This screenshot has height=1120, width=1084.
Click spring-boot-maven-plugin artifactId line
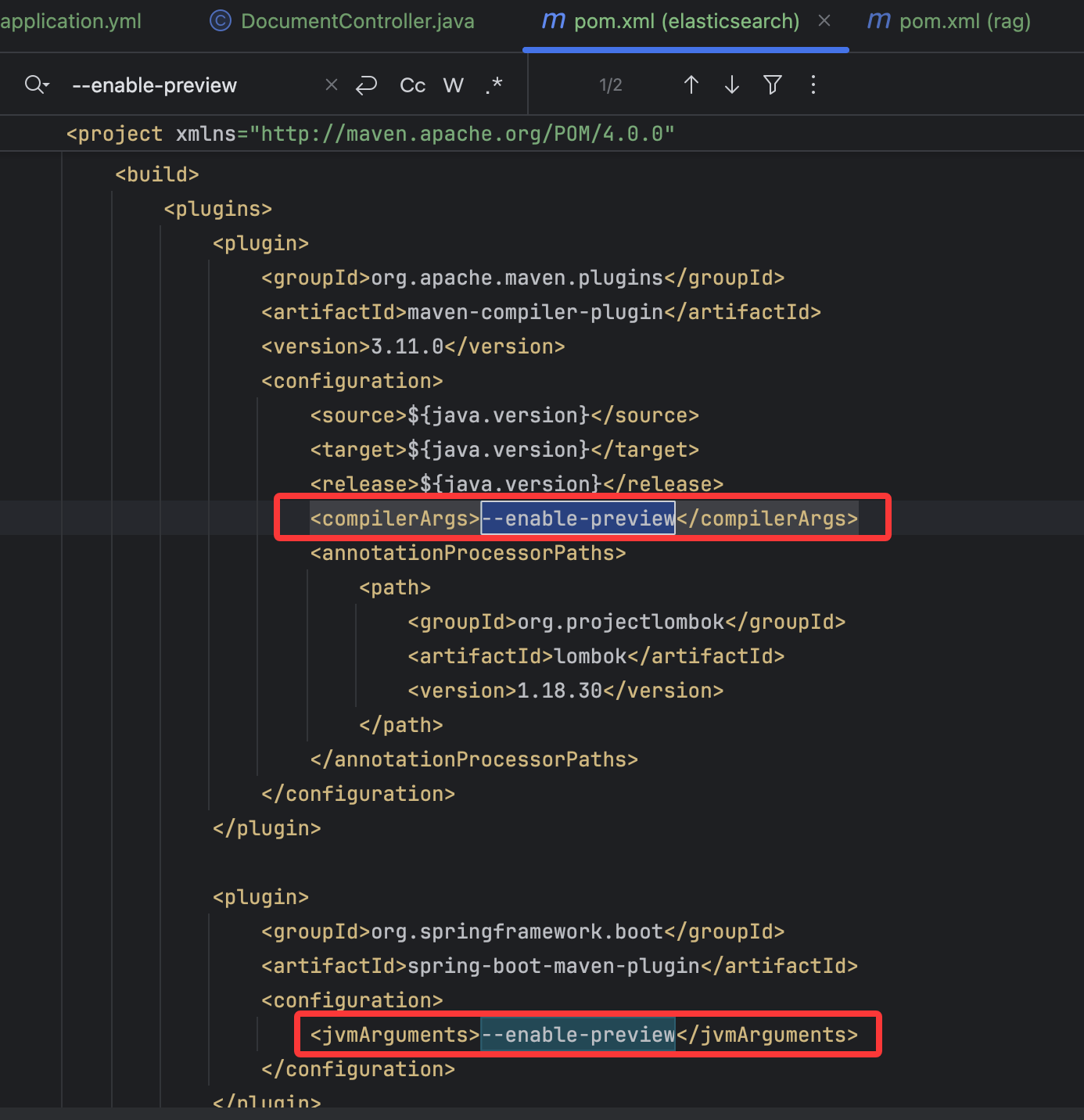tap(559, 966)
